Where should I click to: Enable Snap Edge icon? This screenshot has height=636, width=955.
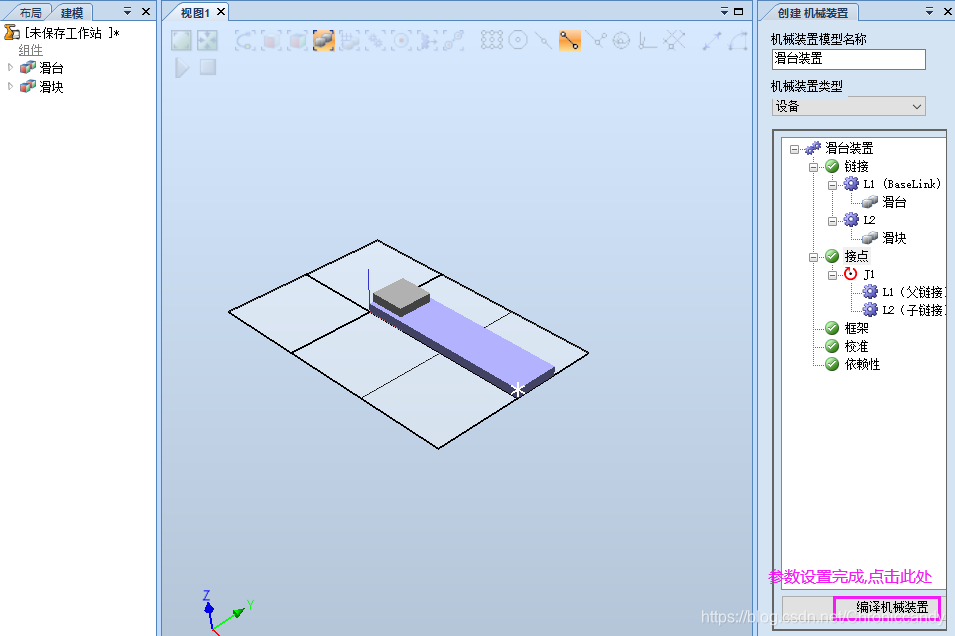596,41
